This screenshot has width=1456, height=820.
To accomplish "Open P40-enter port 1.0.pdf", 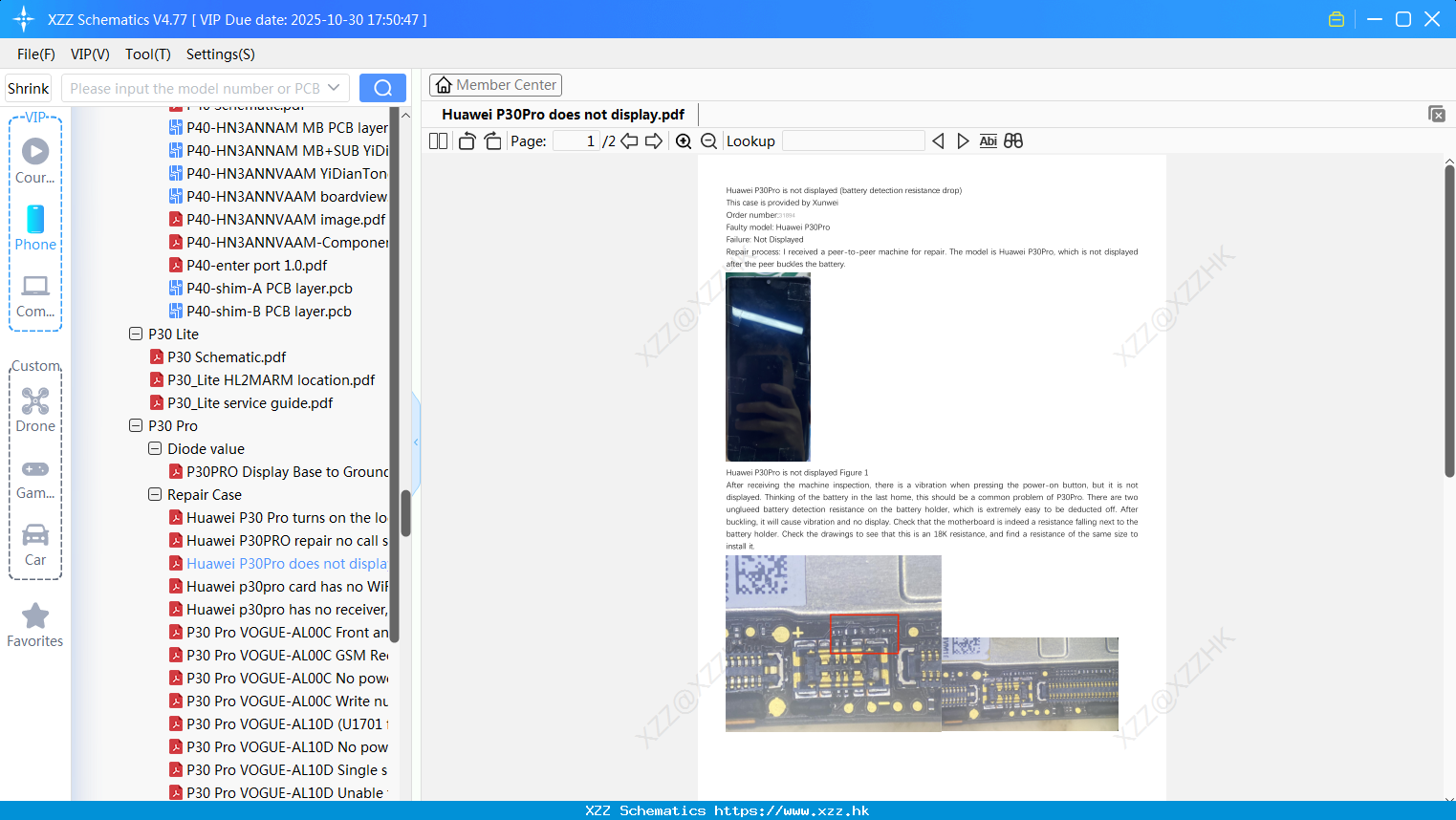I will pos(248,265).
